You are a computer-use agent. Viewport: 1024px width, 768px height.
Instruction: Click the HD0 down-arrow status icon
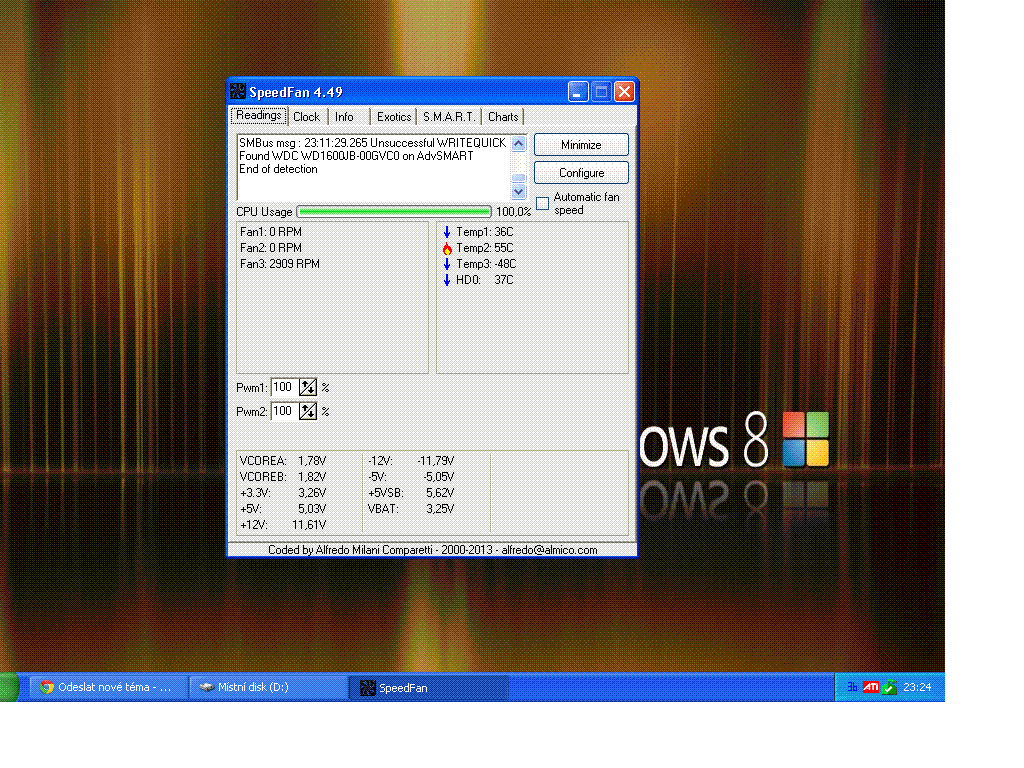(447, 280)
